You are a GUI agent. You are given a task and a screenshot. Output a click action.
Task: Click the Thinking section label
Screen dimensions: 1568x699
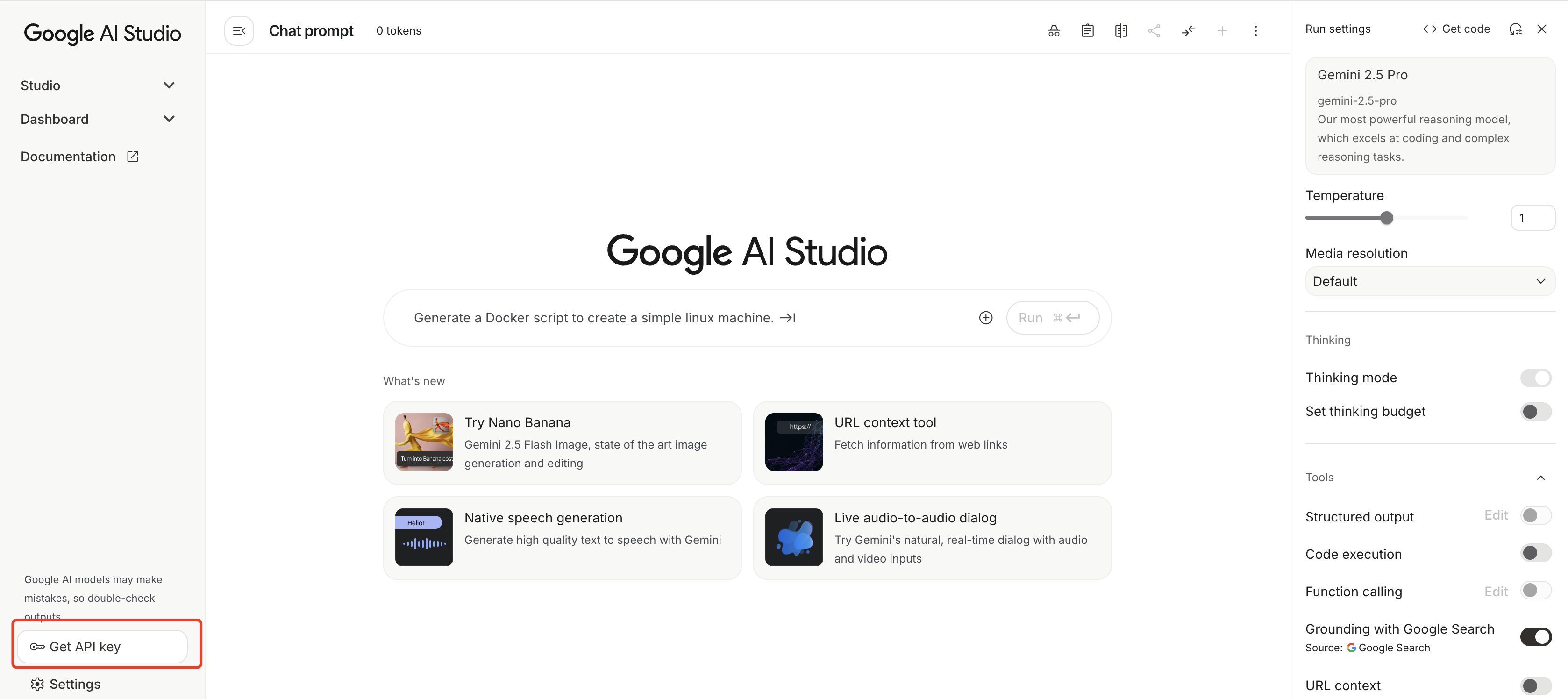(1327, 340)
